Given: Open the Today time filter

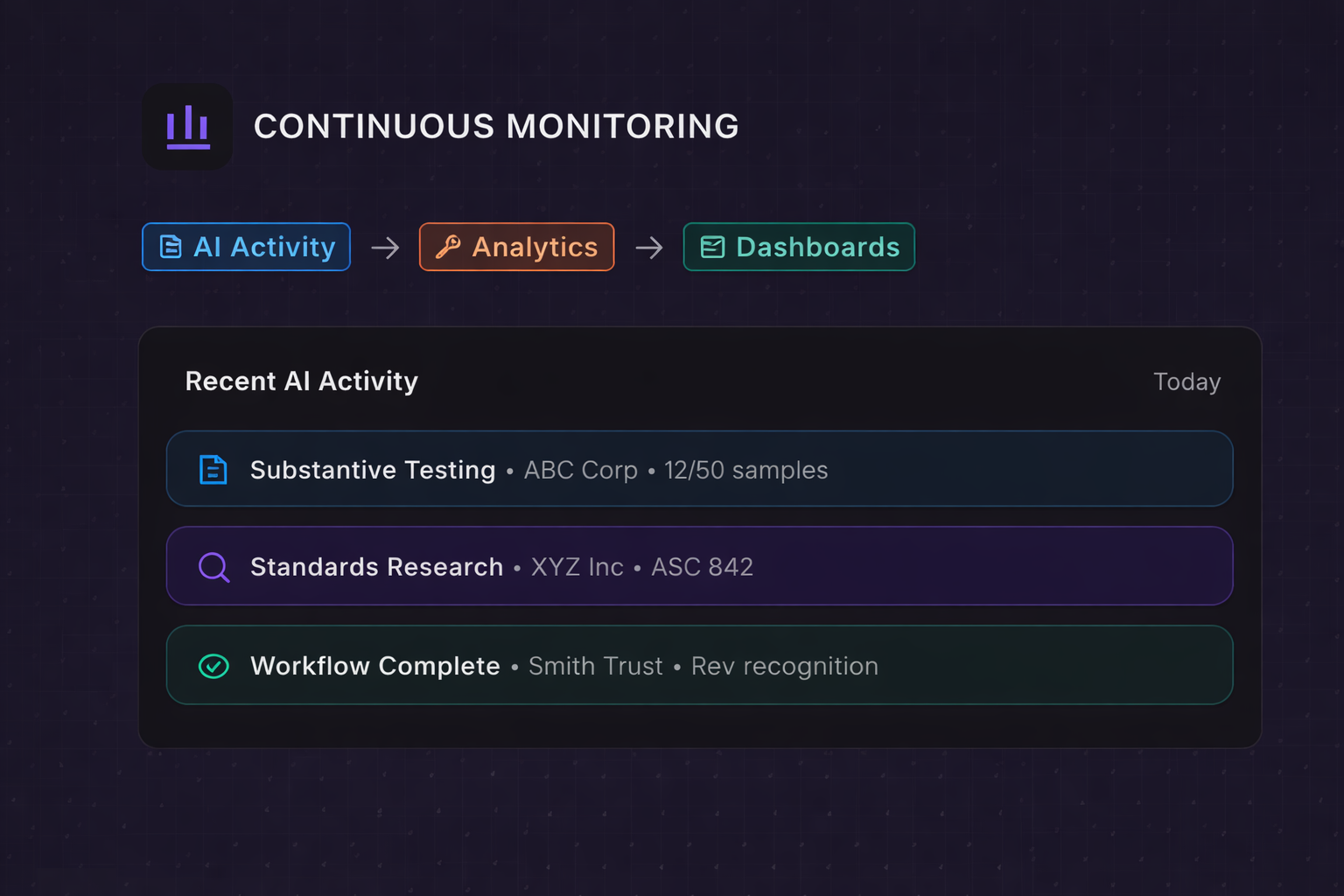Looking at the screenshot, I should click(x=1186, y=381).
